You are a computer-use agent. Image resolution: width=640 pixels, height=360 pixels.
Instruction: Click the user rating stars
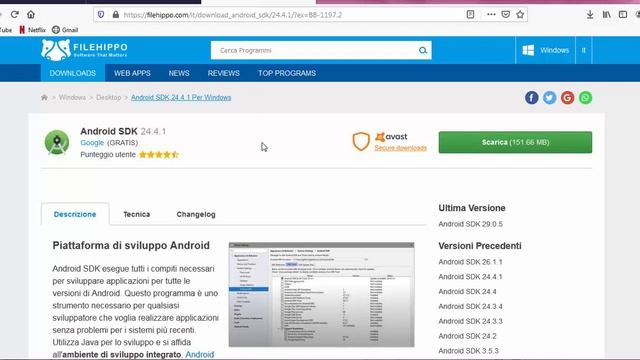[x=159, y=155]
